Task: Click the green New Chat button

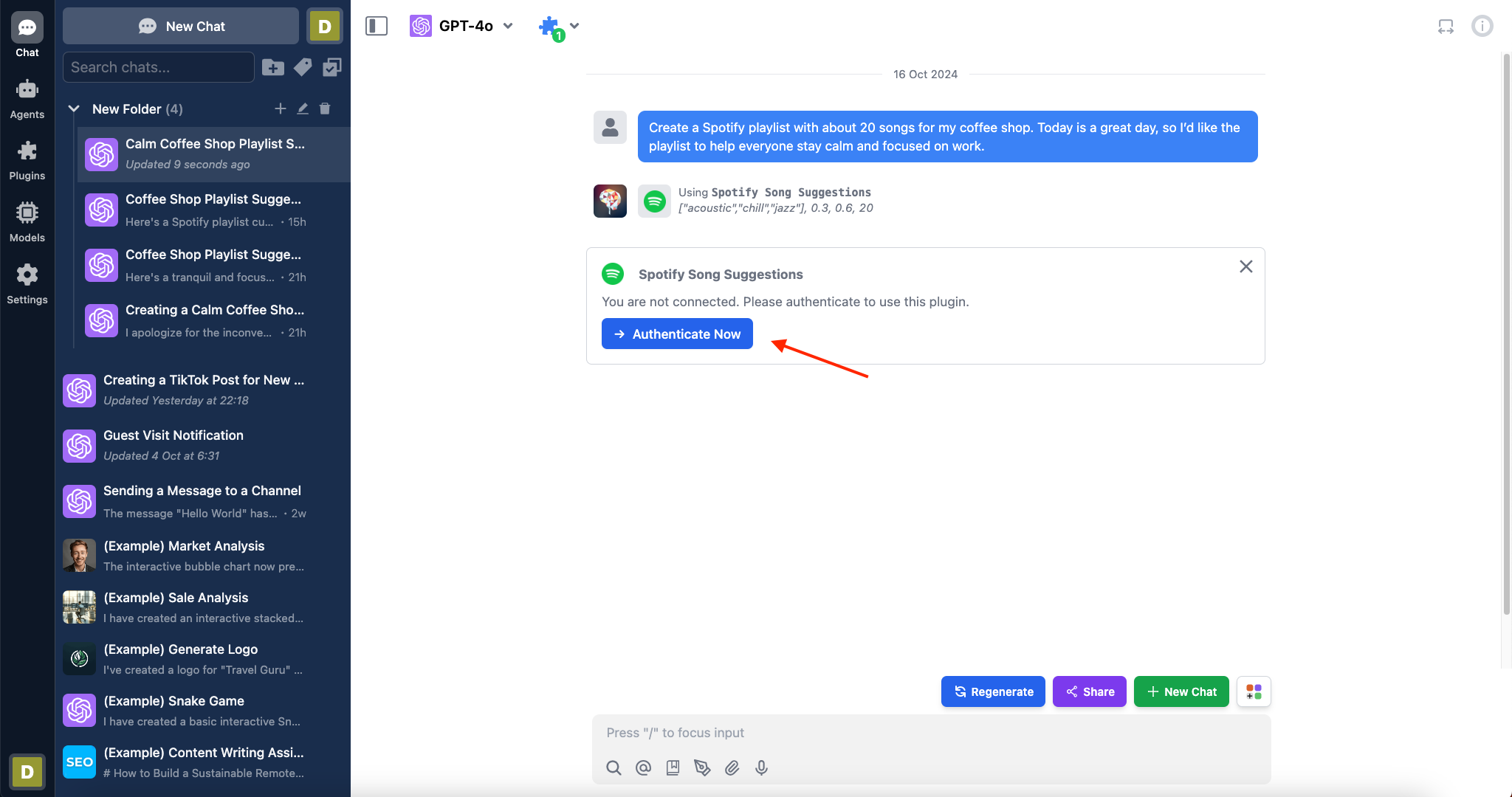Action: [1181, 691]
